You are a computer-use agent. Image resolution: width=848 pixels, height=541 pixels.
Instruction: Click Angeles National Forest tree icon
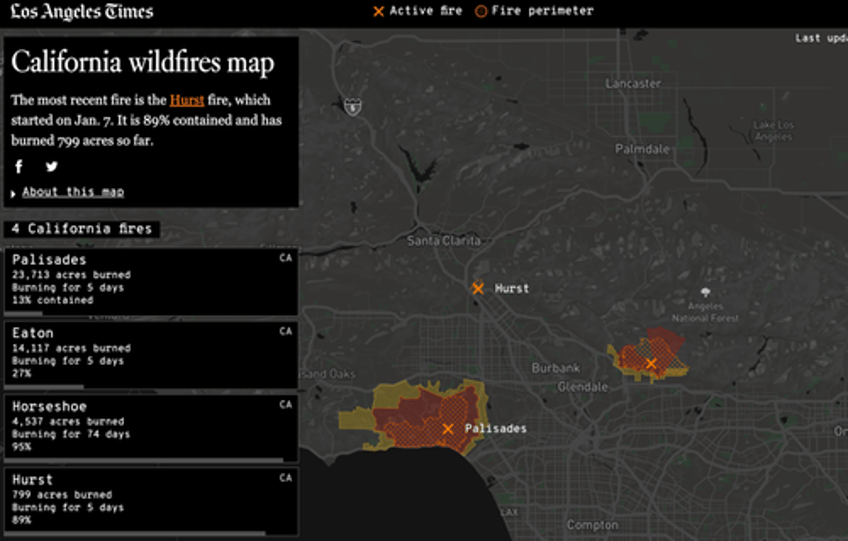tap(705, 293)
